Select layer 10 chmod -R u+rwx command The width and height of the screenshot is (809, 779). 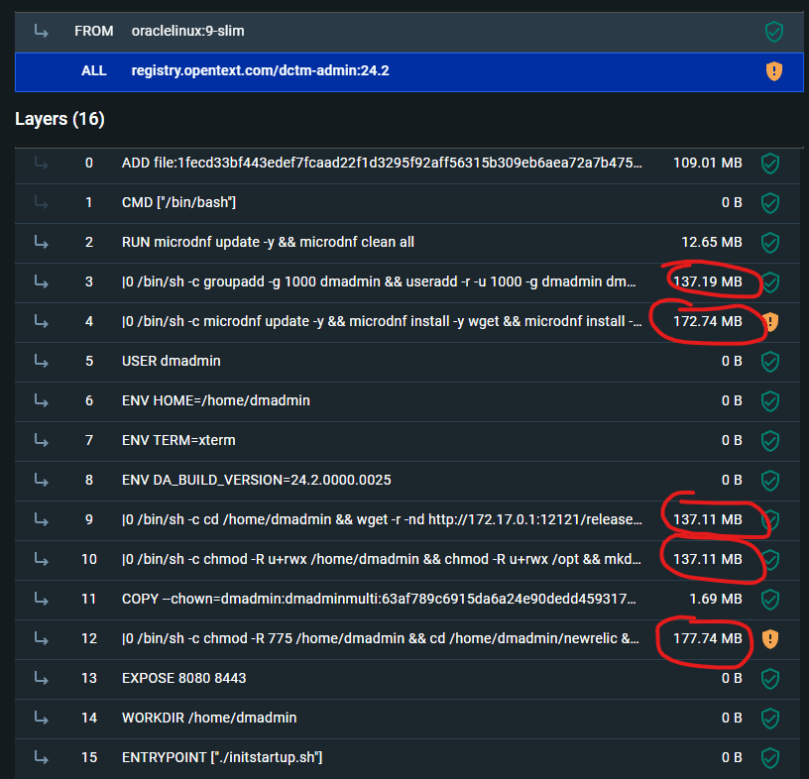408,560
